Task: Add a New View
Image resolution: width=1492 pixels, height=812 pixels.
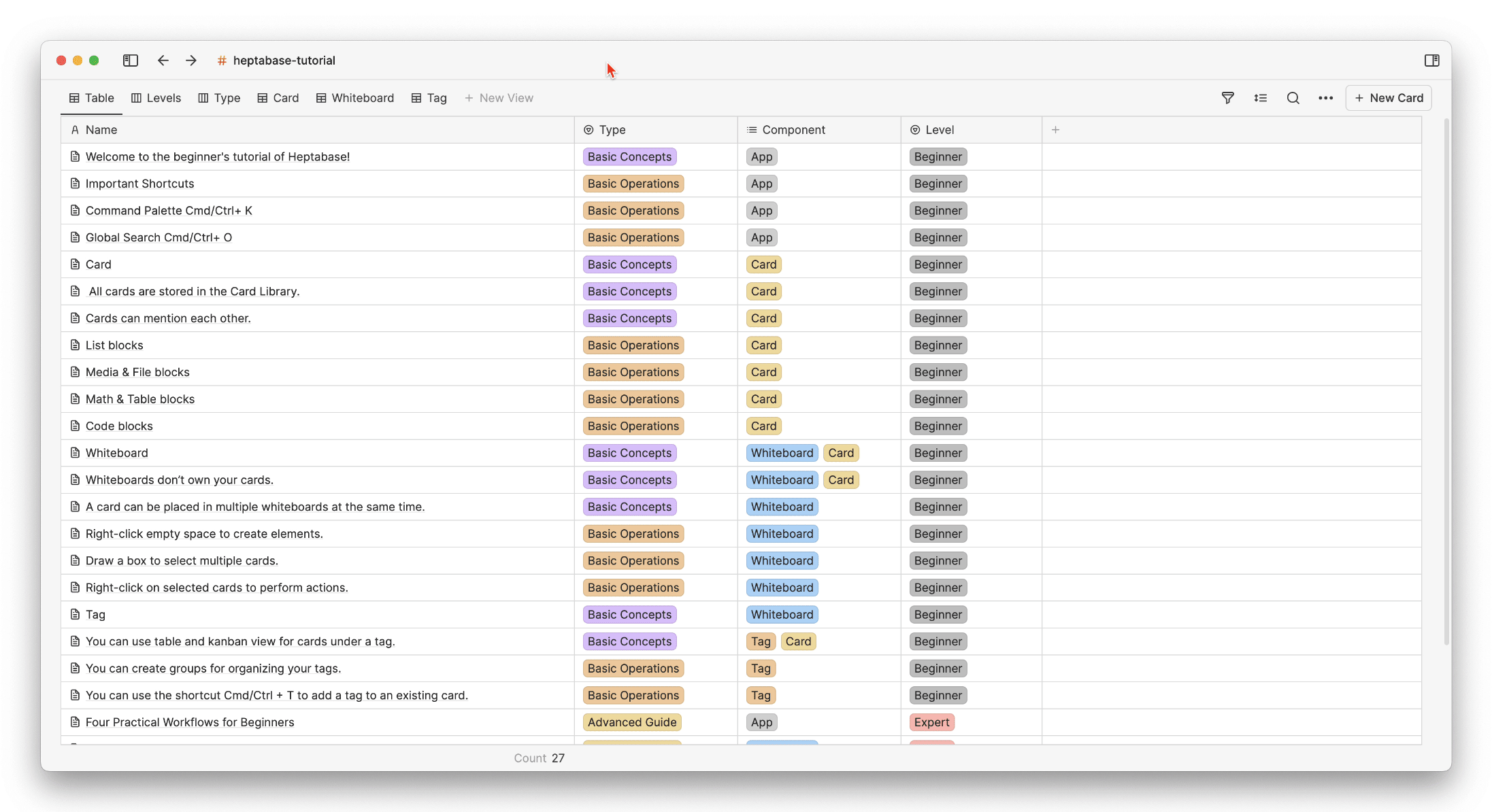Action: point(499,98)
